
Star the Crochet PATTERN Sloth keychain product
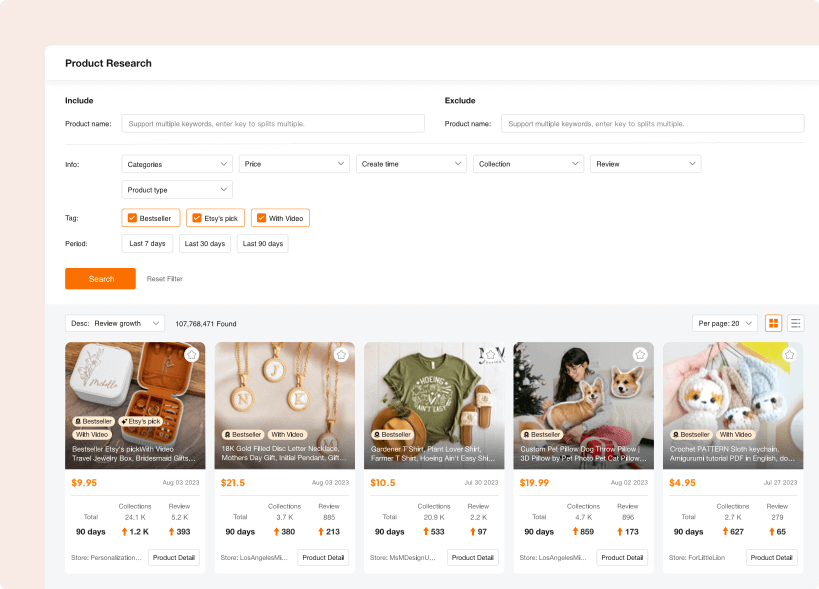click(789, 354)
